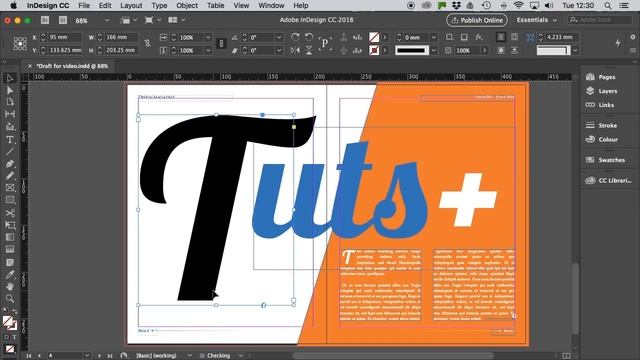Click the flip horizontal icon
Image resolution: width=640 pixels, height=360 pixels.
(x=295, y=50)
